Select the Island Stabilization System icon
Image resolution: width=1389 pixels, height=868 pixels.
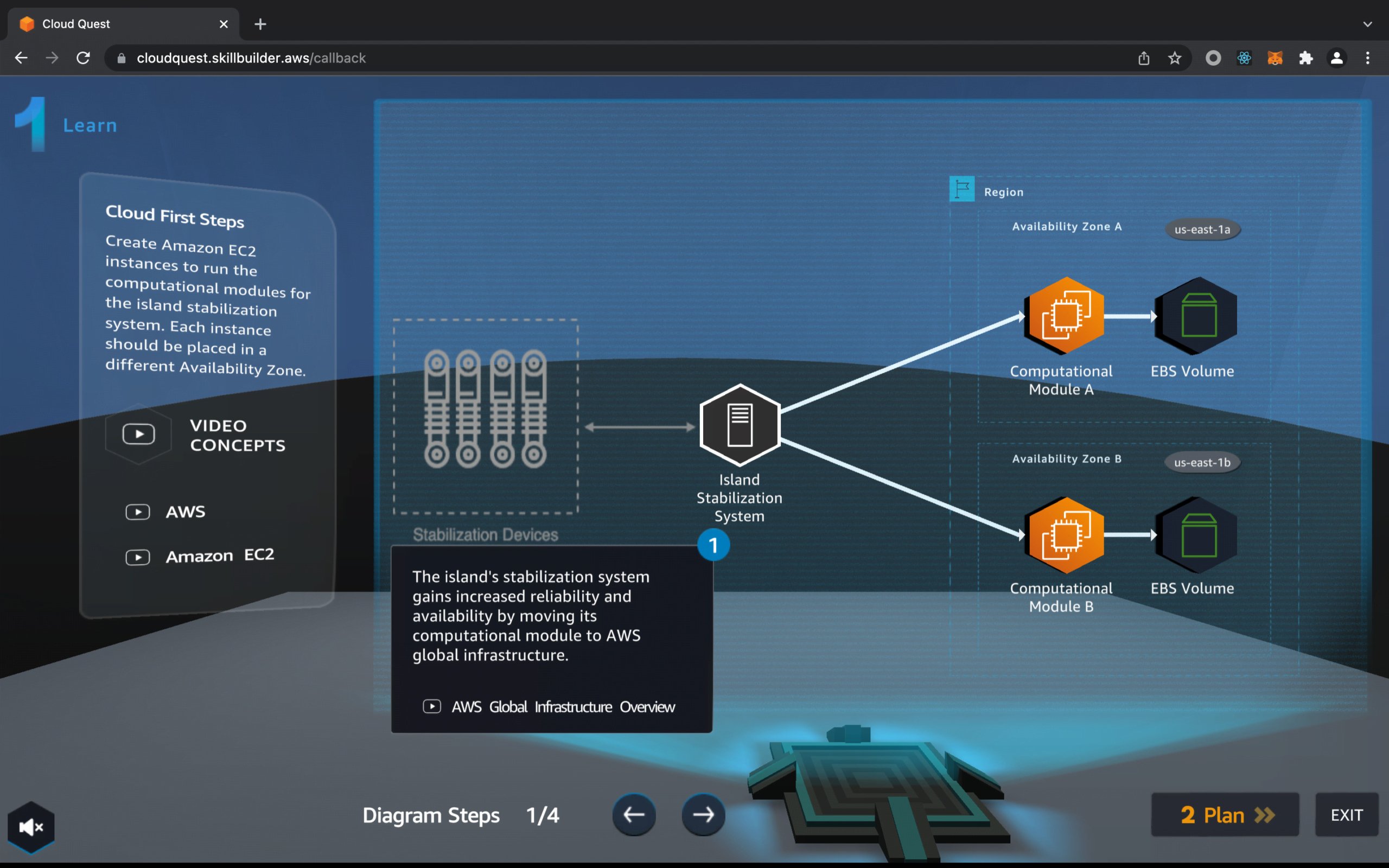coord(740,425)
